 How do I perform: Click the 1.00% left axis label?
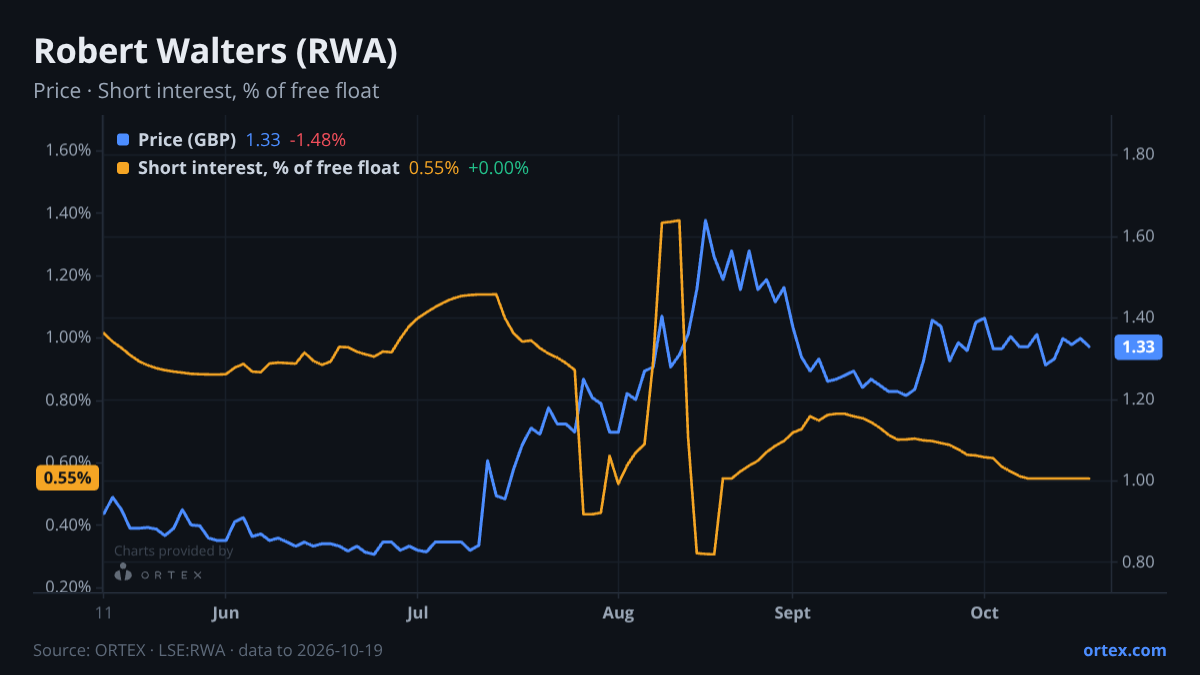tap(69, 337)
